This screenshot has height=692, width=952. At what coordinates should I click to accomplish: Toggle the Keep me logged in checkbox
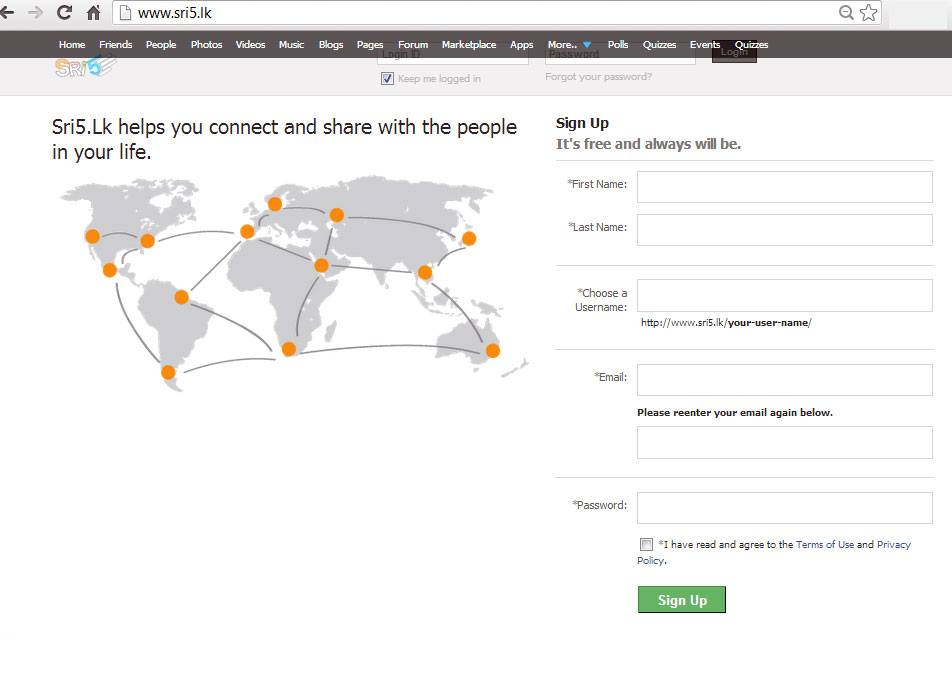[387, 78]
